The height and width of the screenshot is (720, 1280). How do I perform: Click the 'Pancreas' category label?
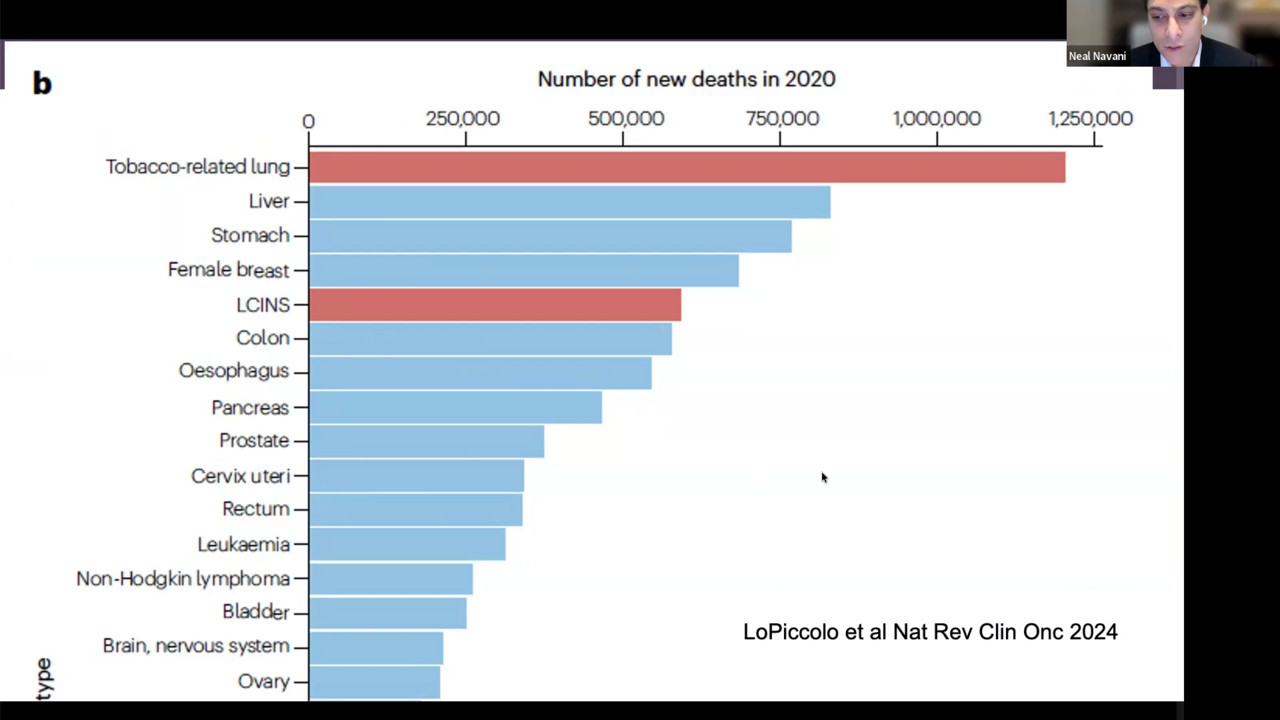pos(250,408)
